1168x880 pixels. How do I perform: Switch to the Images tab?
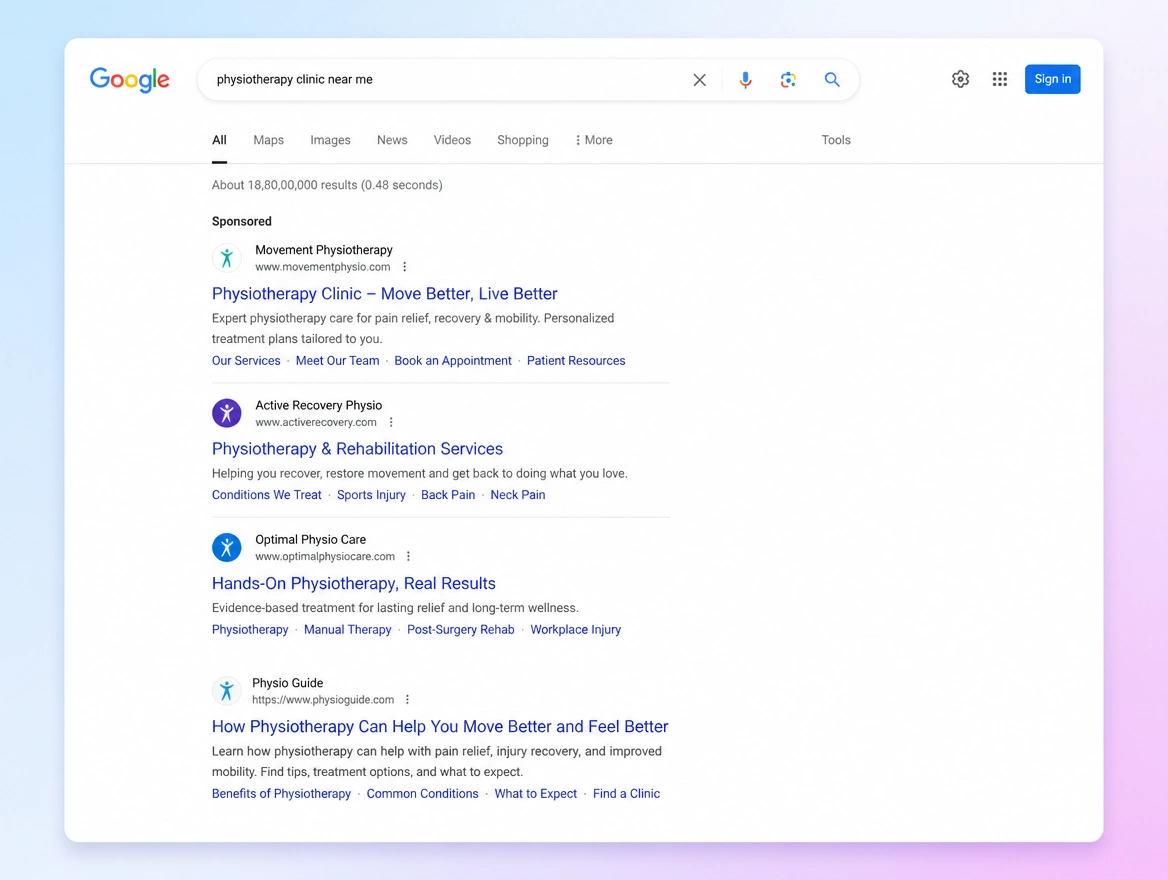[x=330, y=140]
